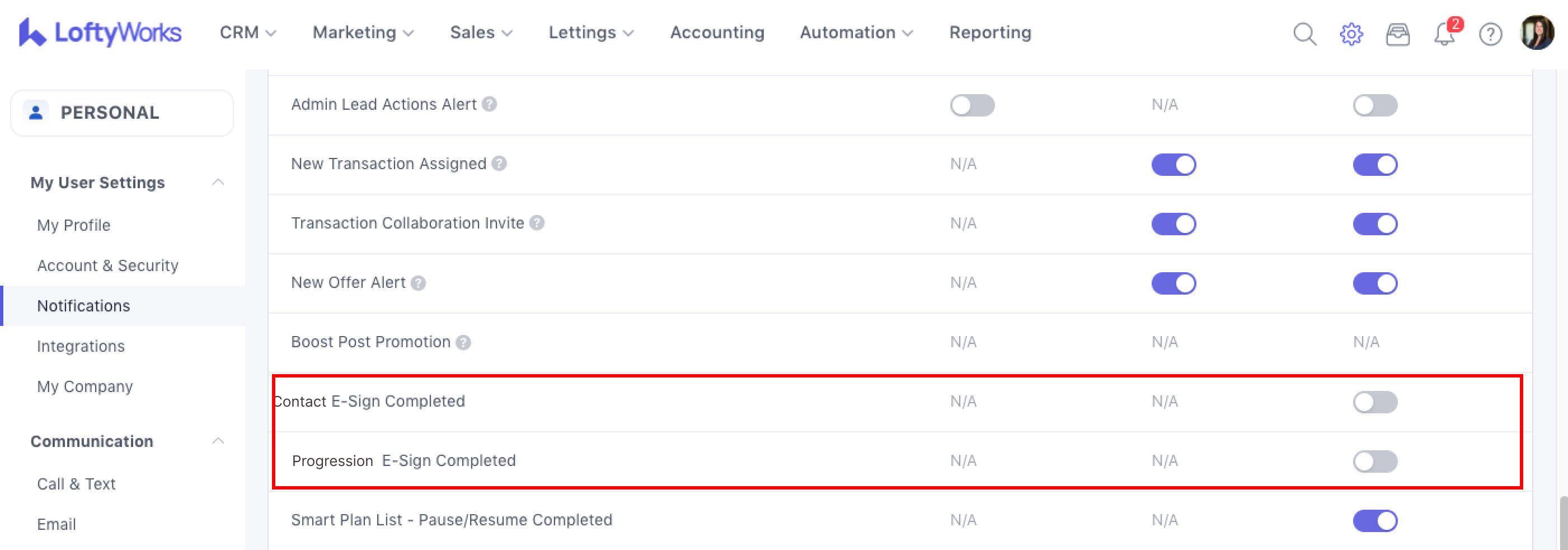Open the Reporting menu
This screenshot has height=550, width=1568.
point(990,32)
